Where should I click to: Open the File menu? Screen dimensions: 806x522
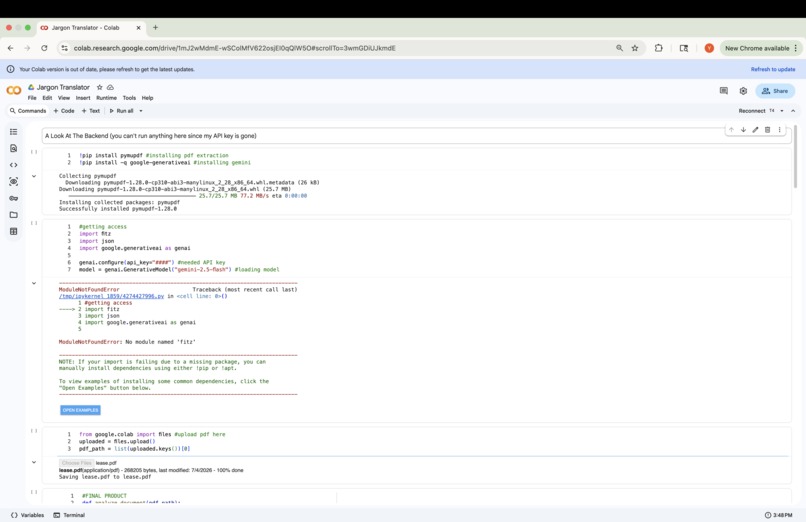click(32, 98)
